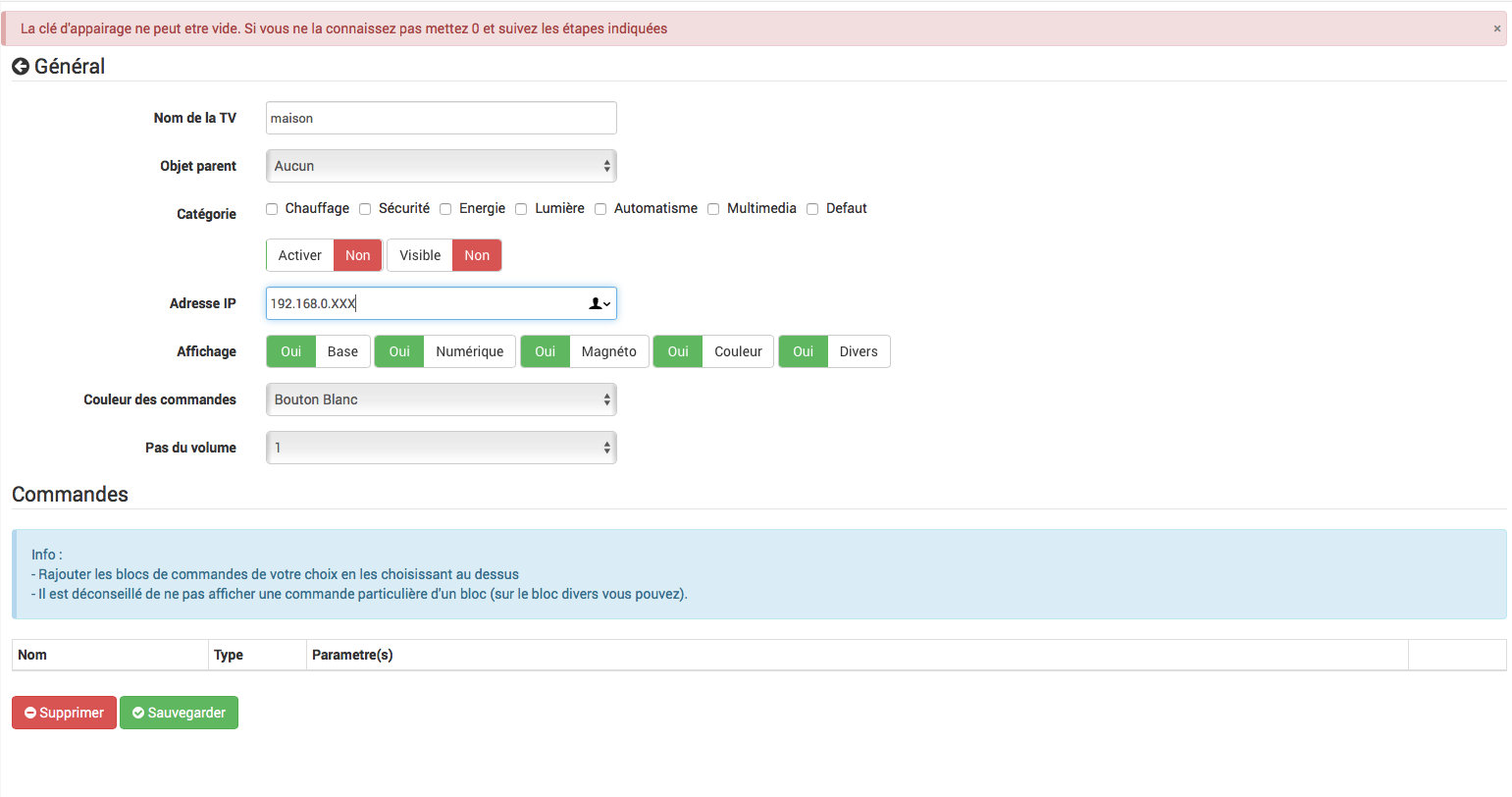Toggle the Base display switch
The height and width of the screenshot is (797, 1512).
318,351
